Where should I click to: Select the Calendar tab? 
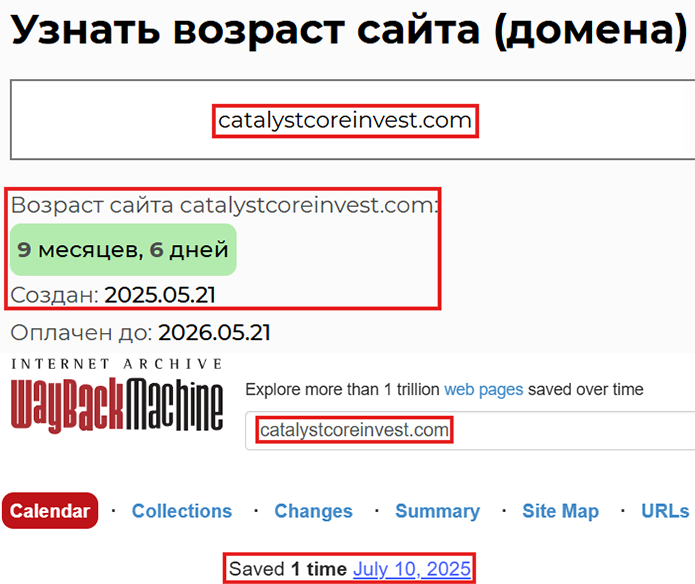pos(50,511)
